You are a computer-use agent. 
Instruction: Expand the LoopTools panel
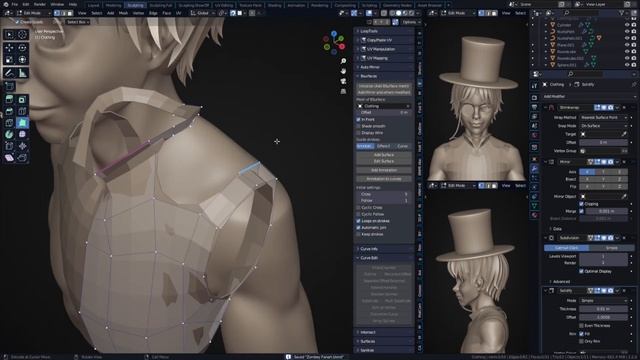[384, 31]
